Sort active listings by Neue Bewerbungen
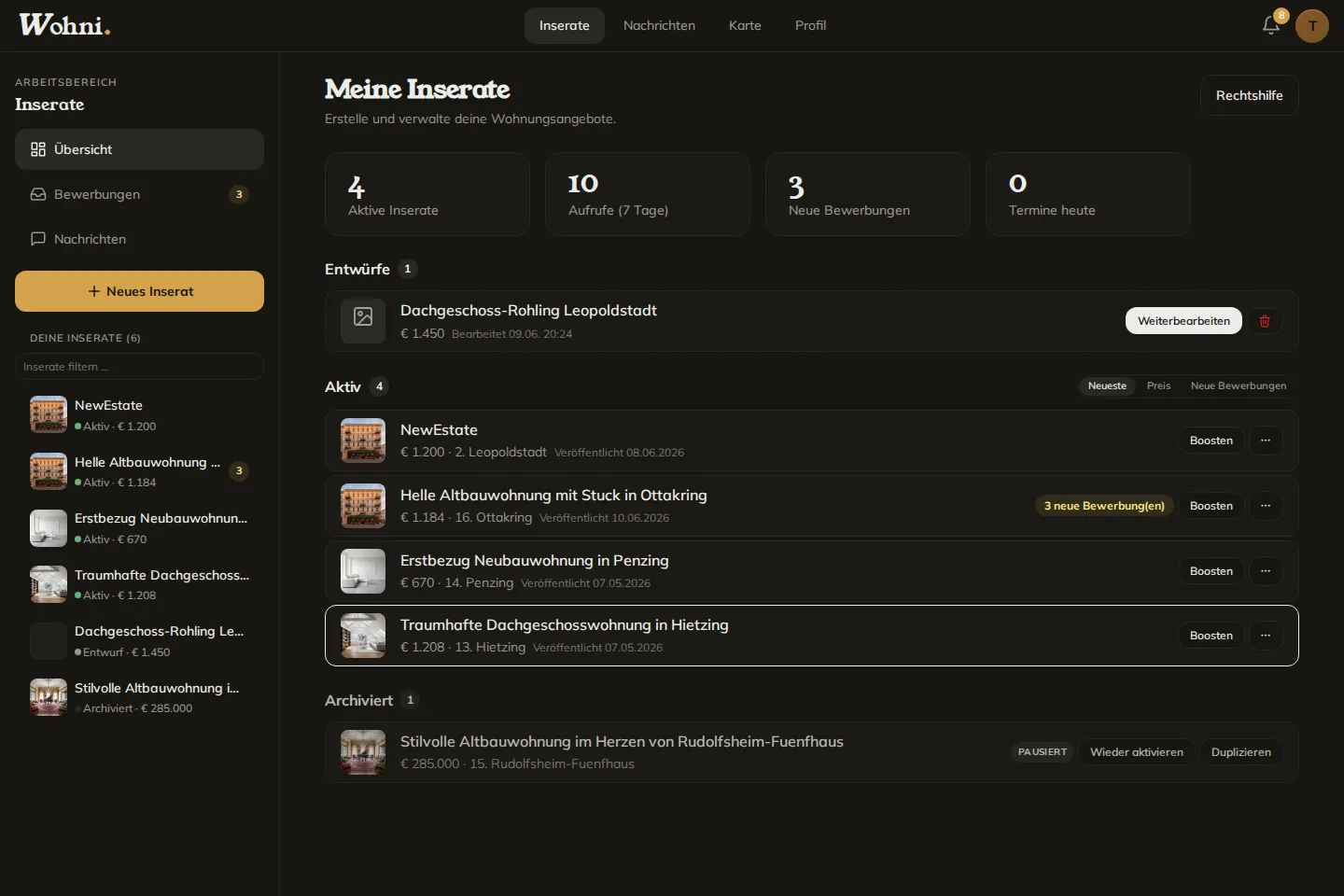Screen dimensions: 1344x896 click(x=1239, y=385)
